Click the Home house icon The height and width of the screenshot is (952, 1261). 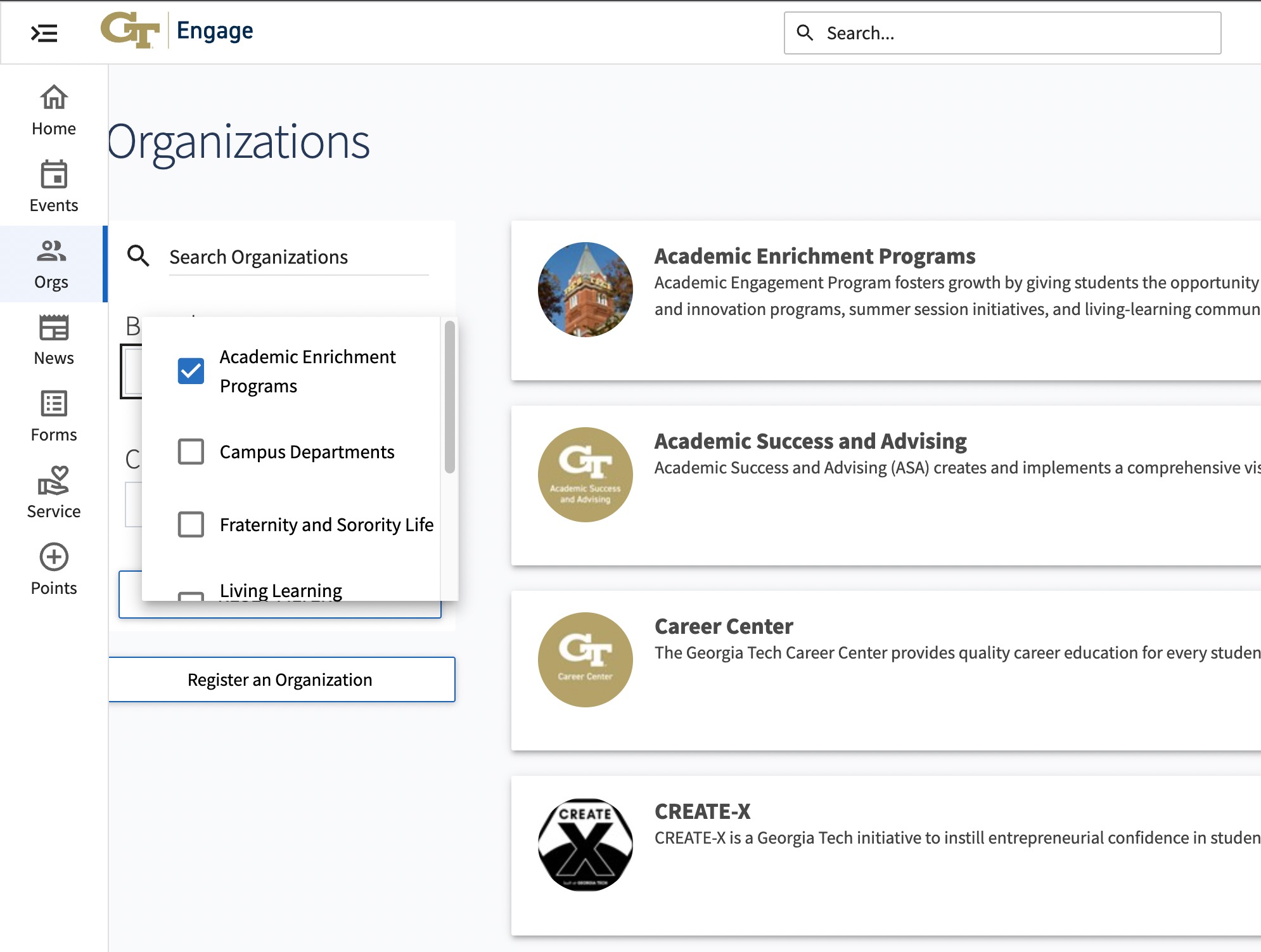tap(54, 97)
